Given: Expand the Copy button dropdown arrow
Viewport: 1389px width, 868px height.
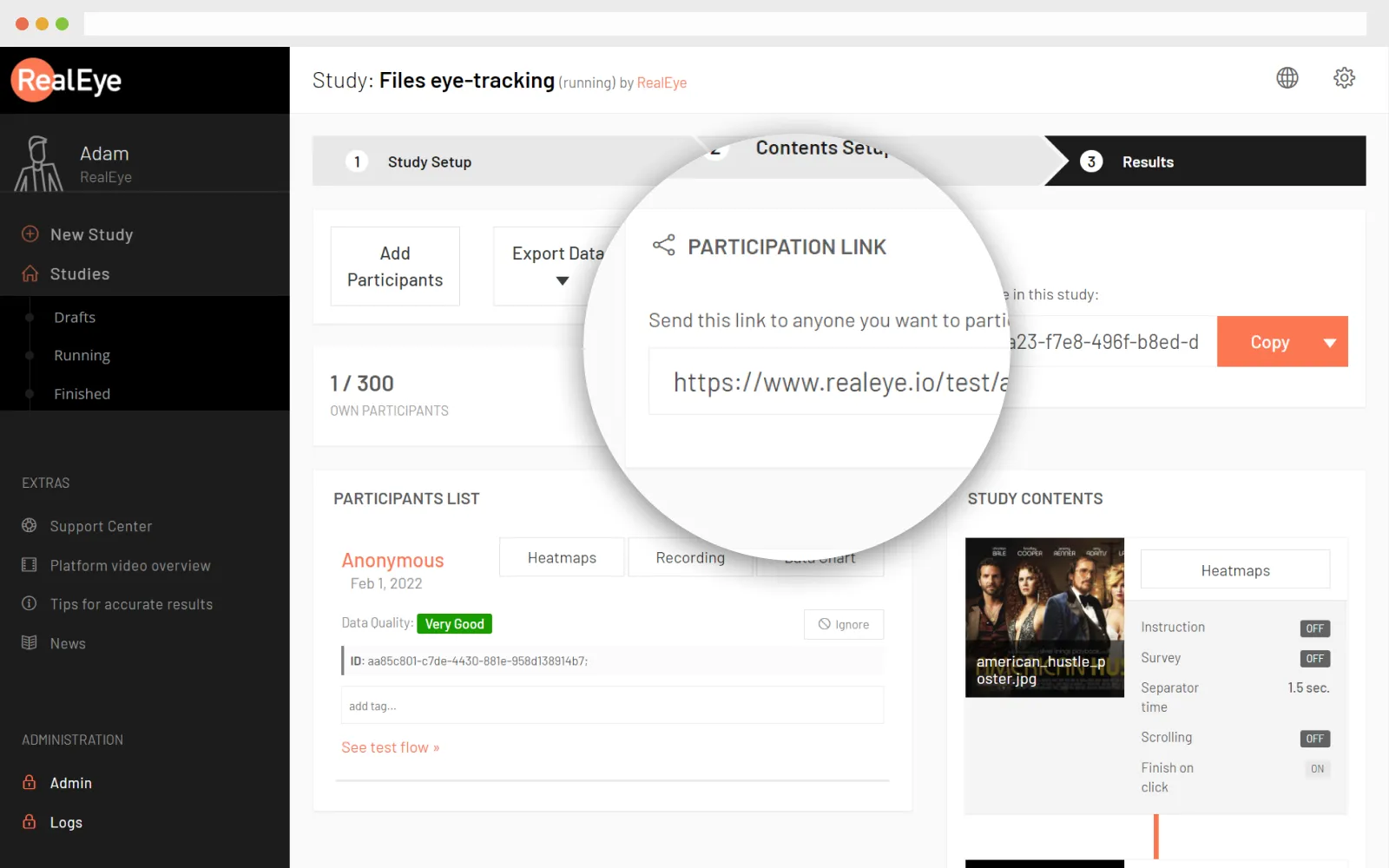Looking at the screenshot, I should pos(1329,341).
